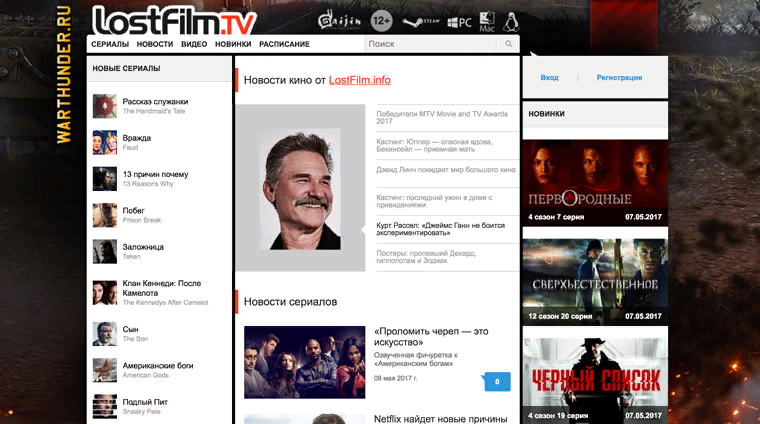Open news Кастинг: Юппер — опасная вдова
Screen dimensions: 760x424
coord(434,145)
